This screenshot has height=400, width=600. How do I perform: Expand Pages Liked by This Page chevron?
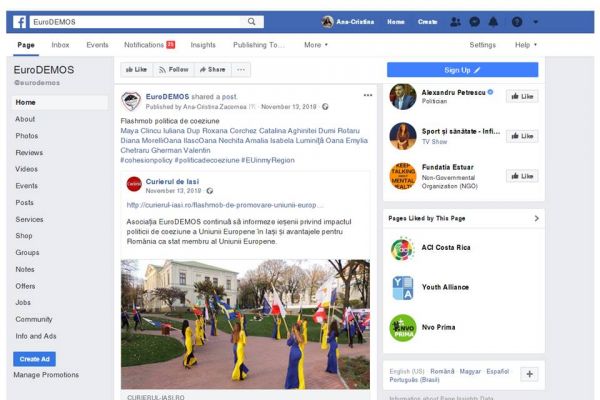tap(536, 218)
